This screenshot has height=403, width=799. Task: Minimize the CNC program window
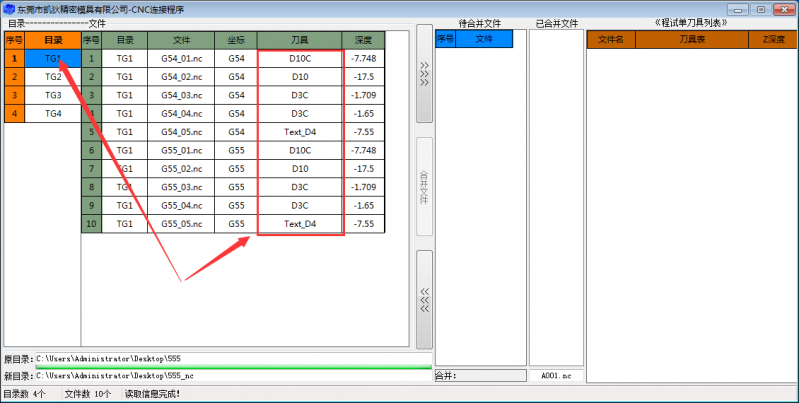[740, 9]
